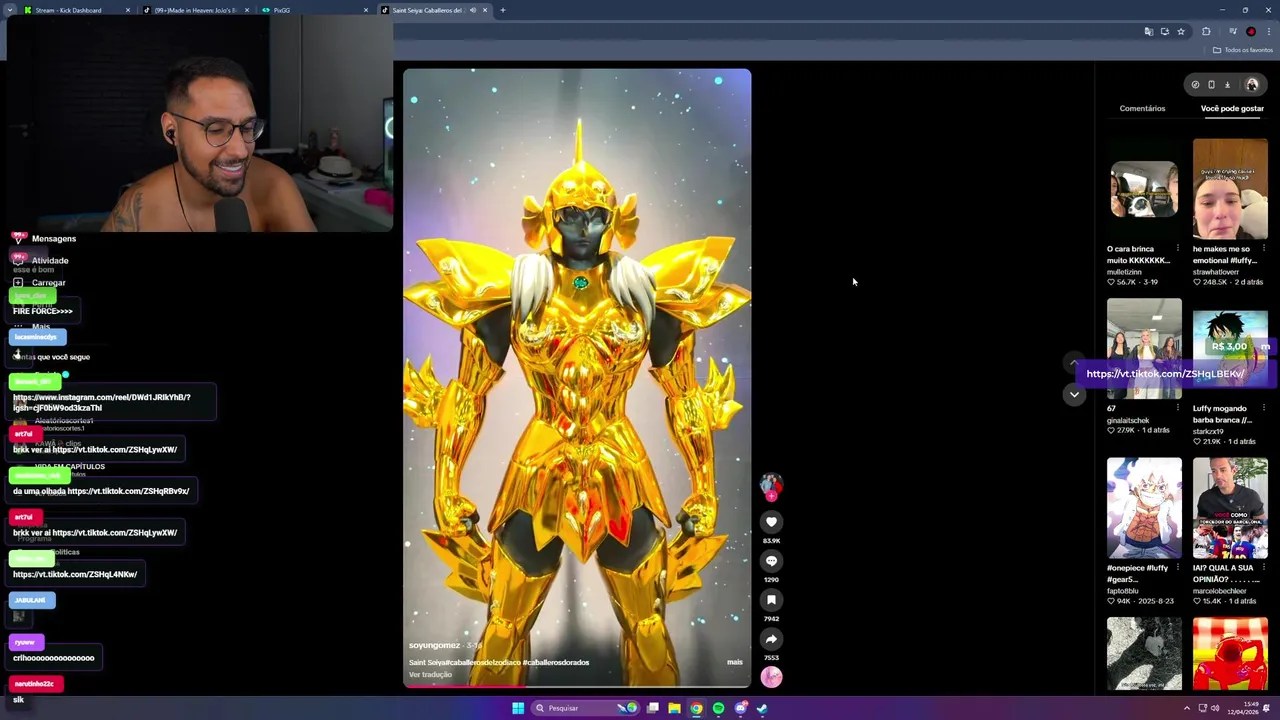
Task: Click the #caballerosdorados hashtag in the caption
Action: click(x=556, y=662)
